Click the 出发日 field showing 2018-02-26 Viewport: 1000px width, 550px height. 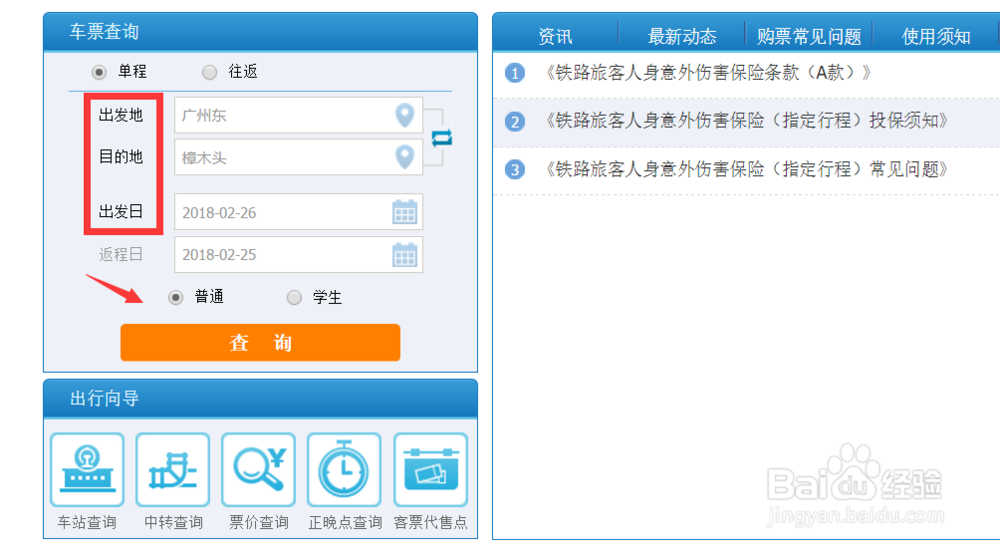pos(298,212)
